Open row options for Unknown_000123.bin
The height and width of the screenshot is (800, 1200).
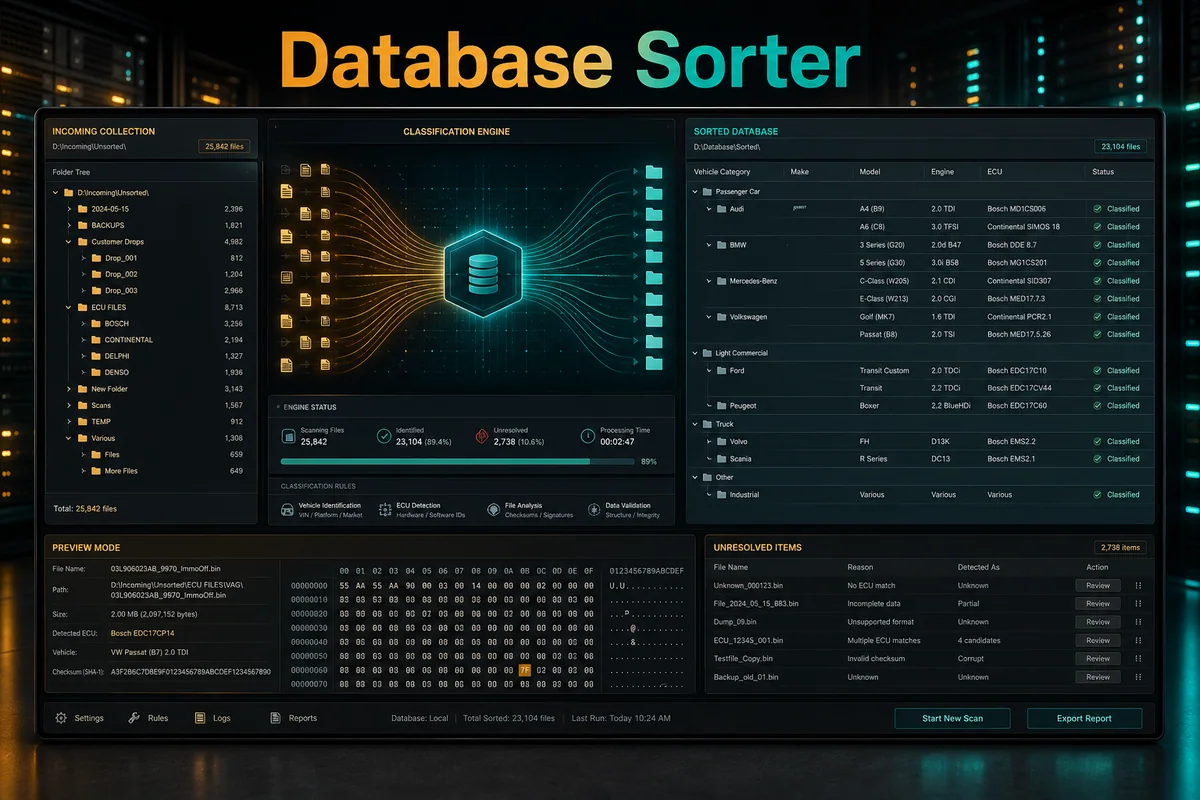coord(1138,586)
